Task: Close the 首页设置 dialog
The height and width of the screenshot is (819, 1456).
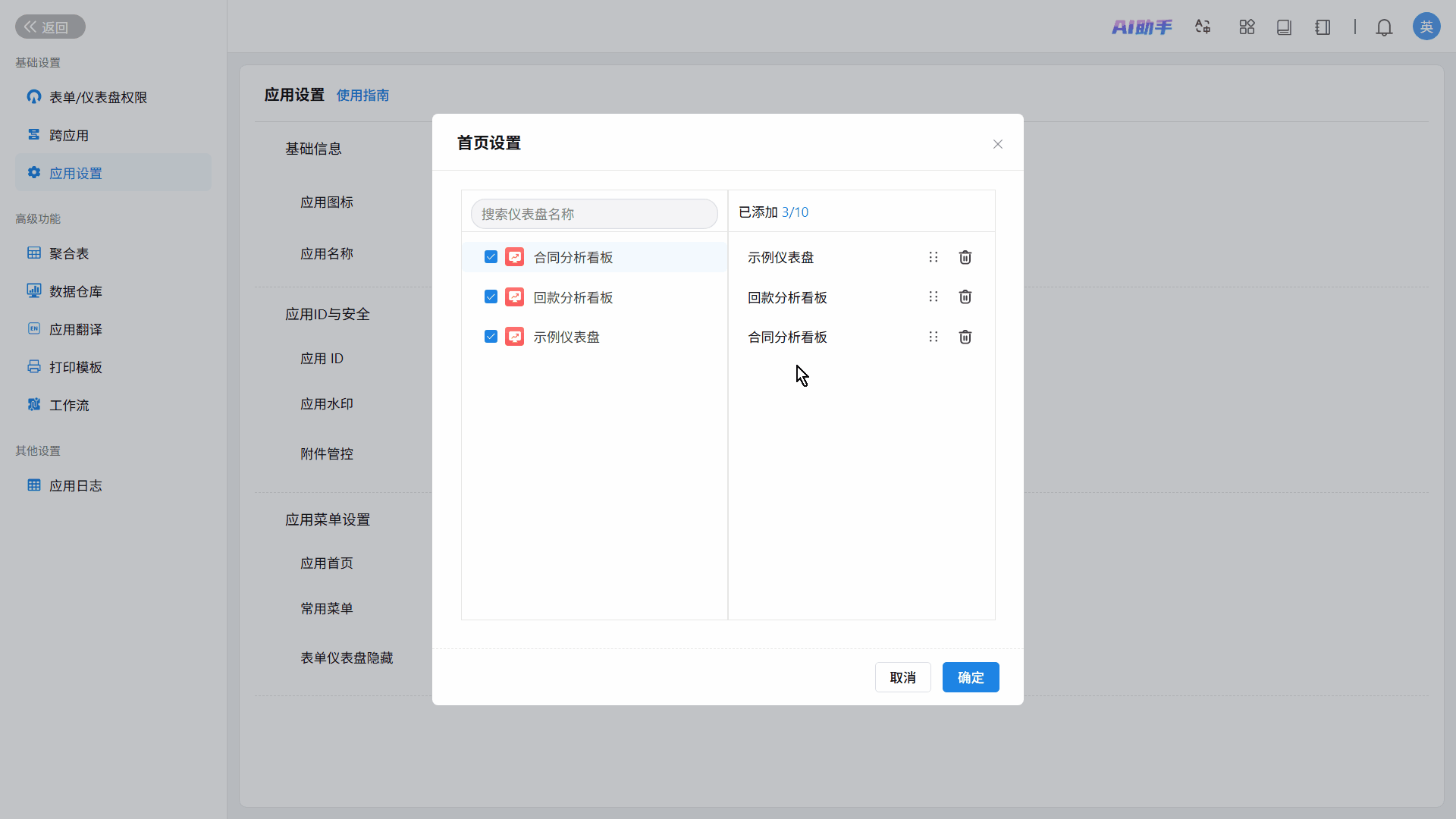Action: [x=997, y=144]
